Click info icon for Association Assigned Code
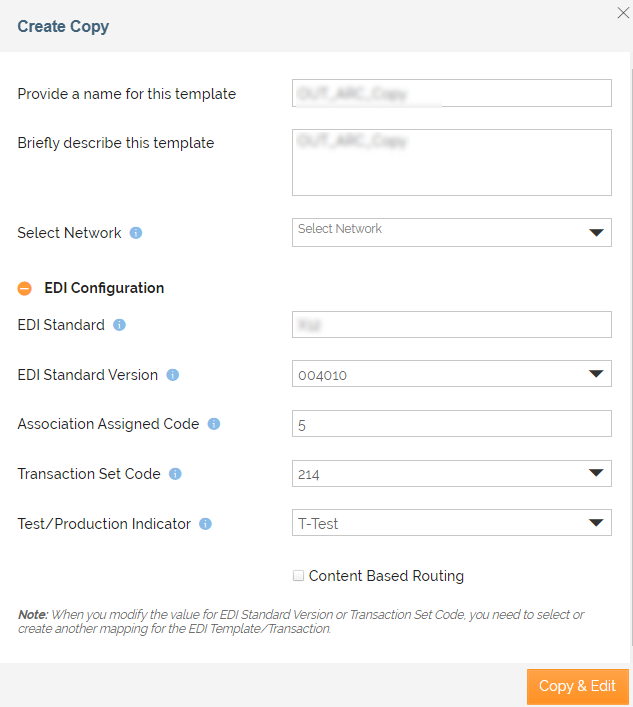Image resolution: width=633 pixels, height=707 pixels. 214,424
